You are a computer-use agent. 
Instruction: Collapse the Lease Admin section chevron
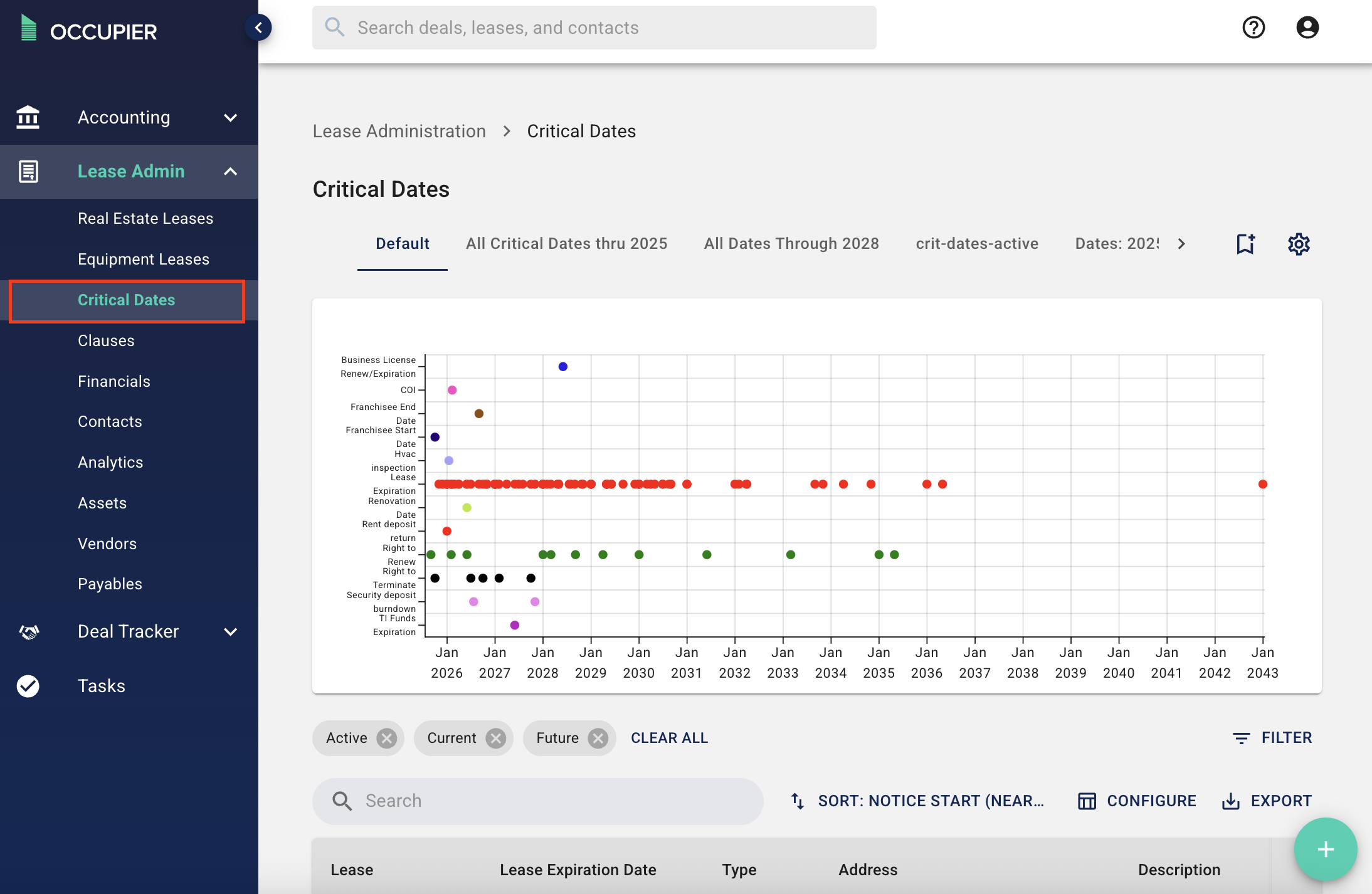[231, 171]
